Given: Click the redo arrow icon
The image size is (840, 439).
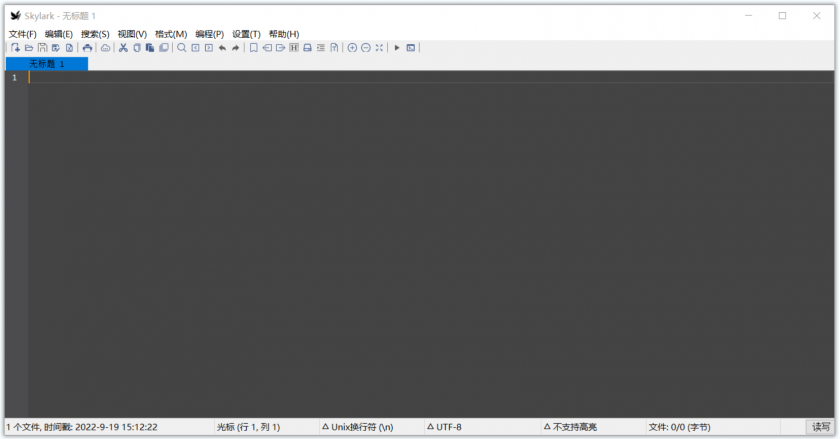Looking at the screenshot, I should (x=236, y=48).
